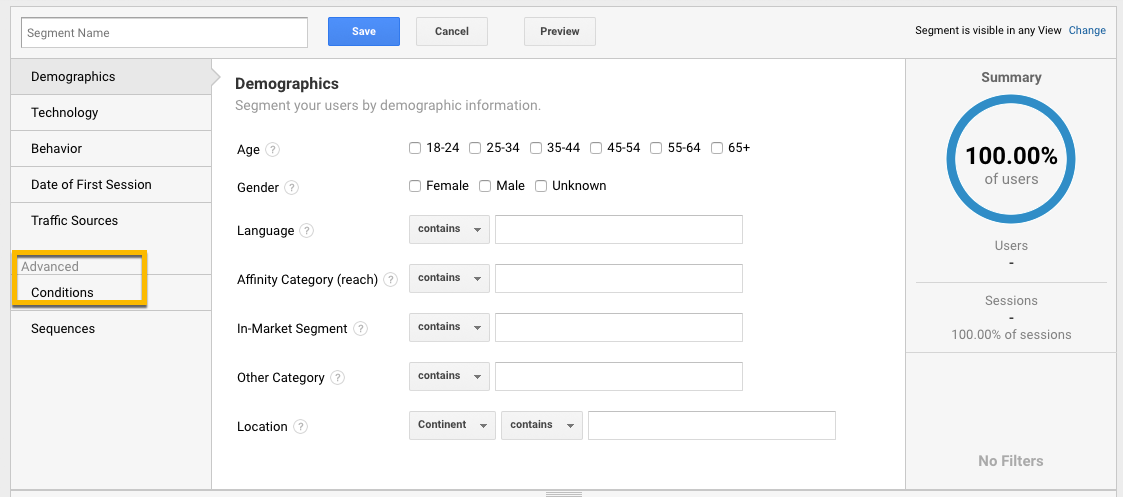The height and width of the screenshot is (497, 1123).
Task: Check the 18-24 age checkbox
Action: [415, 148]
